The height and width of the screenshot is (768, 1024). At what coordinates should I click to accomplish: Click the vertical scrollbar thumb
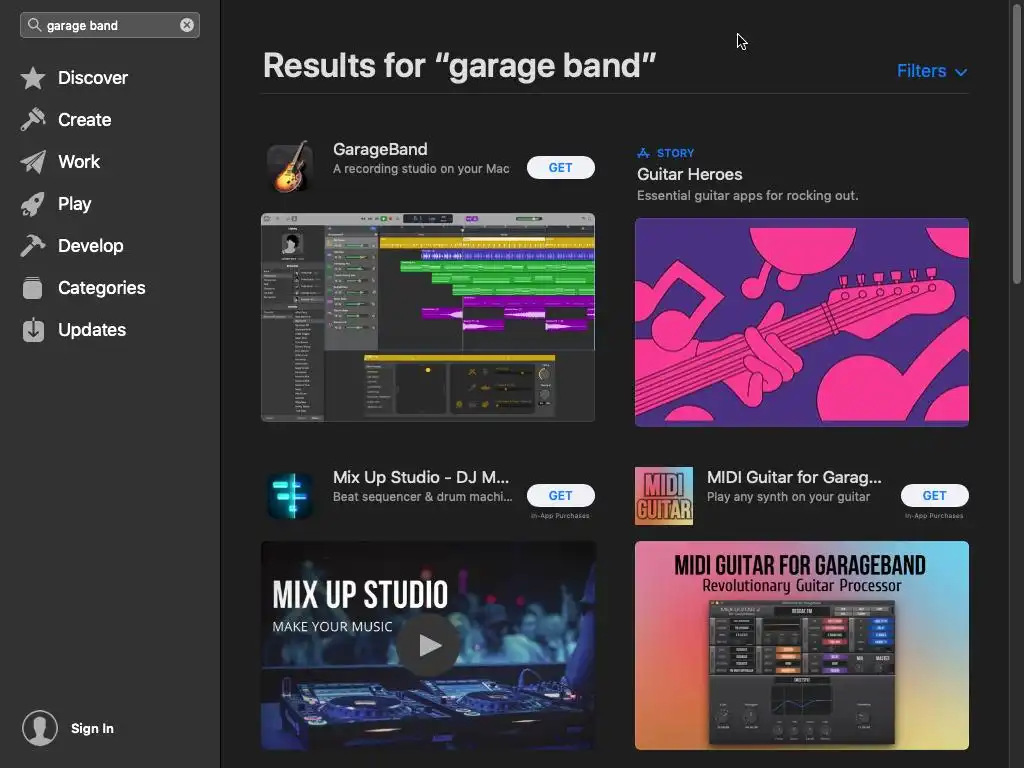[x=1017, y=142]
